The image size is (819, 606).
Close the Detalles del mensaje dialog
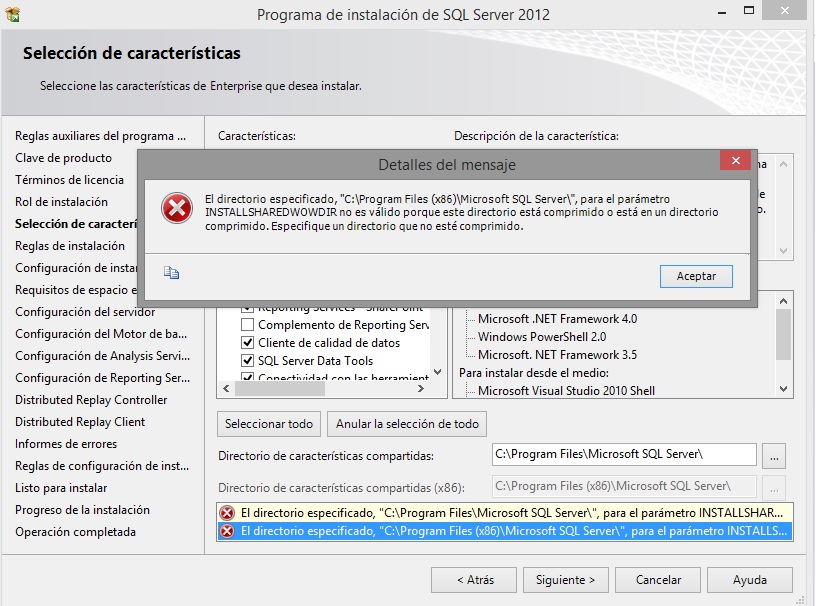point(735,160)
